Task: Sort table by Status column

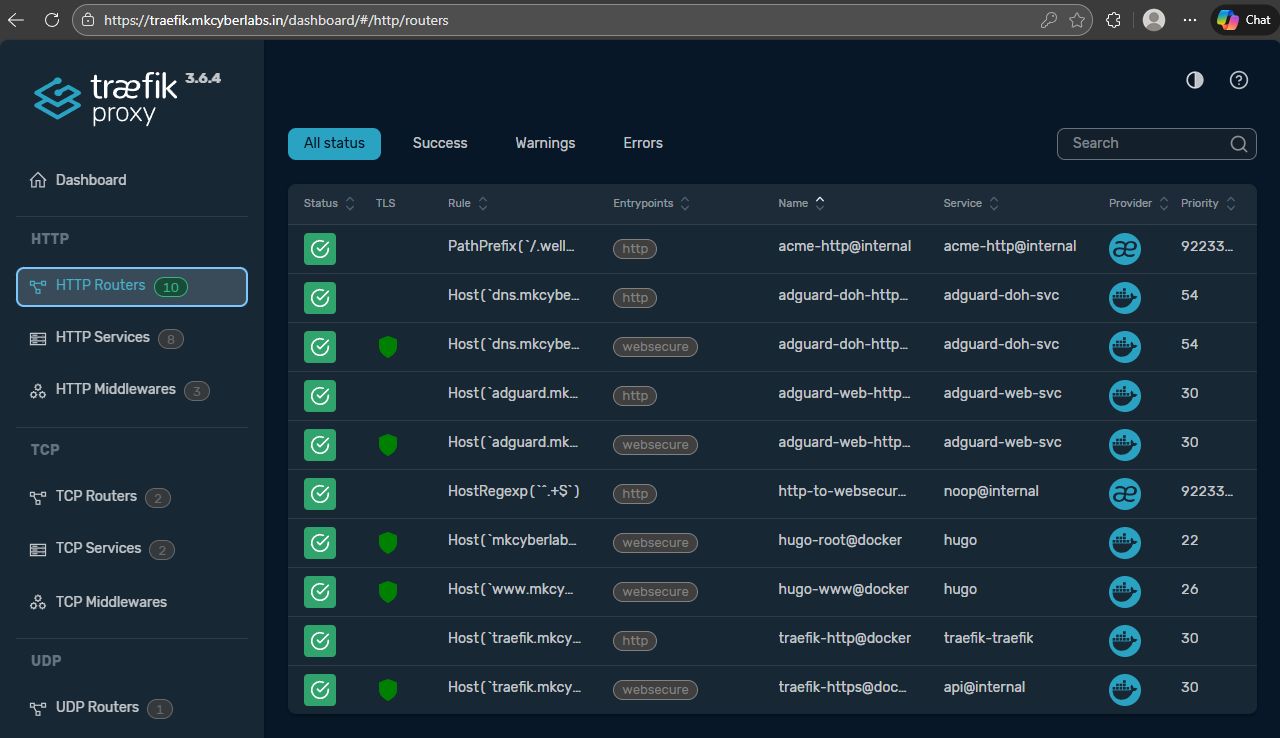Action: pyautogui.click(x=330, y=203)
